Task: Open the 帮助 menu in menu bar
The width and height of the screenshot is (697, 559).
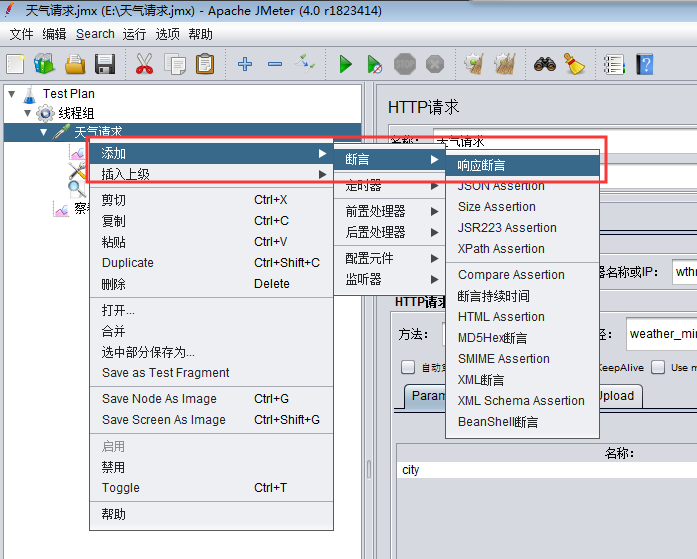Action: pos(200,34)
